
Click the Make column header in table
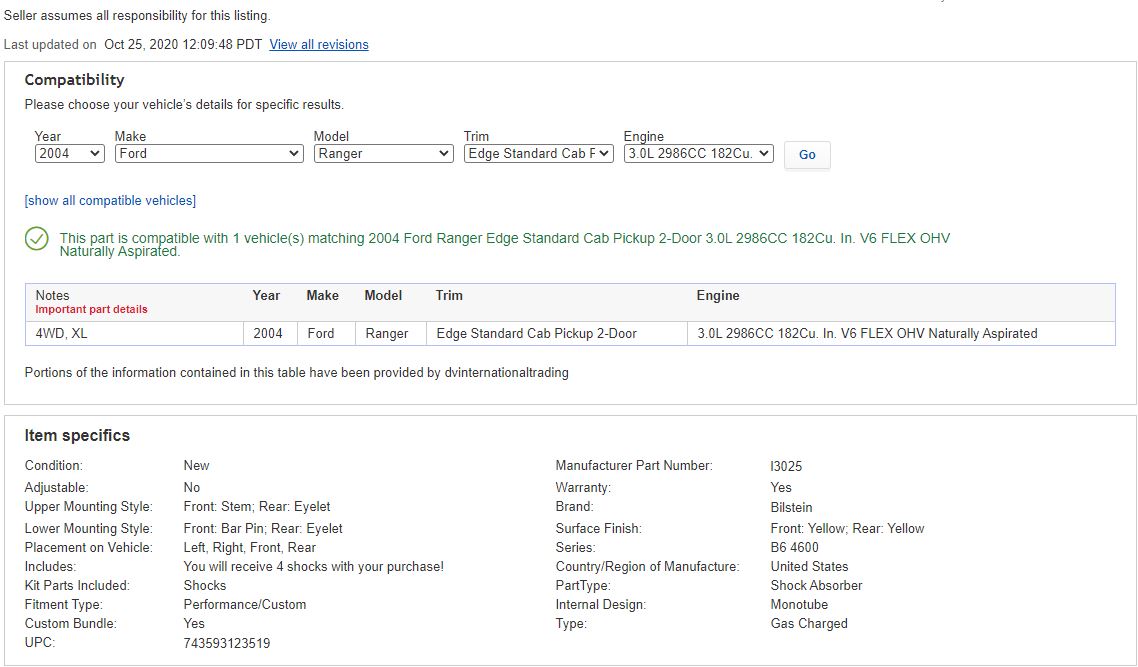pyautogui.click(x=322, y=296)
